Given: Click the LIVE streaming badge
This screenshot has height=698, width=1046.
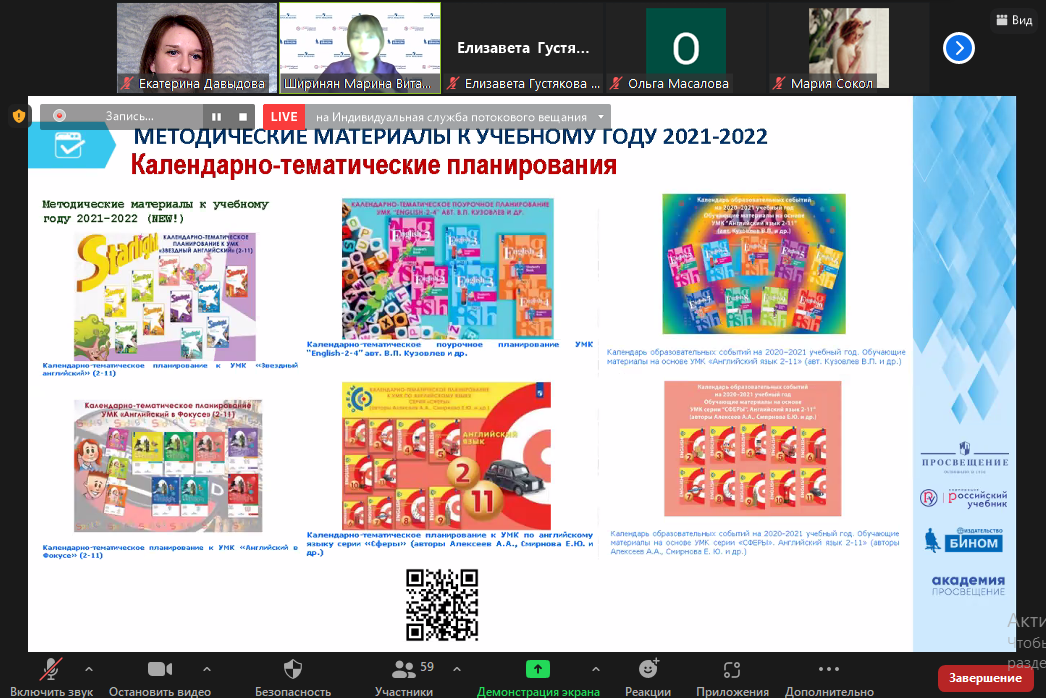Looking at the screenshot, I should coord(284,117).
